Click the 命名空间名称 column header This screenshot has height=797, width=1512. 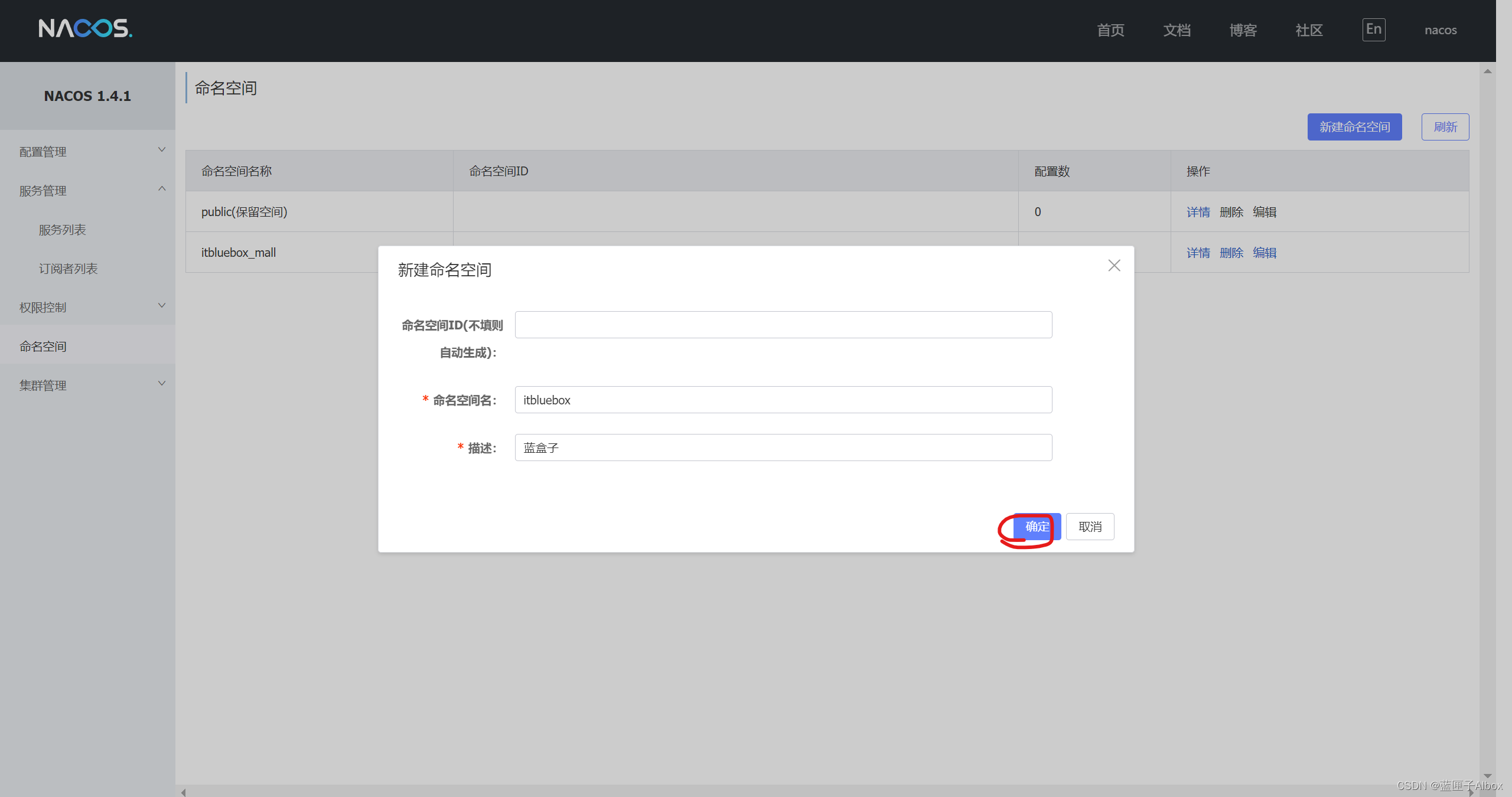point(320,171)
